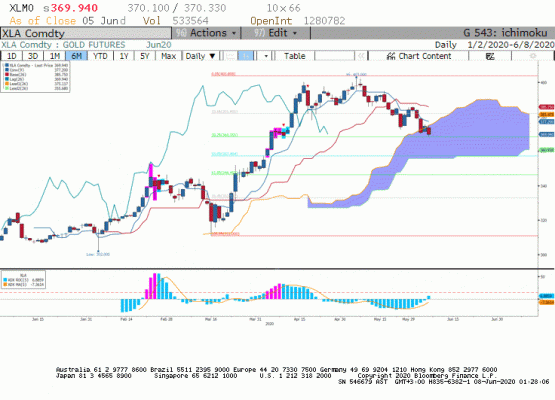Click the red 385.750 axis value tag
The width and height of the screenshot is (555, 400).
(547, 107)
